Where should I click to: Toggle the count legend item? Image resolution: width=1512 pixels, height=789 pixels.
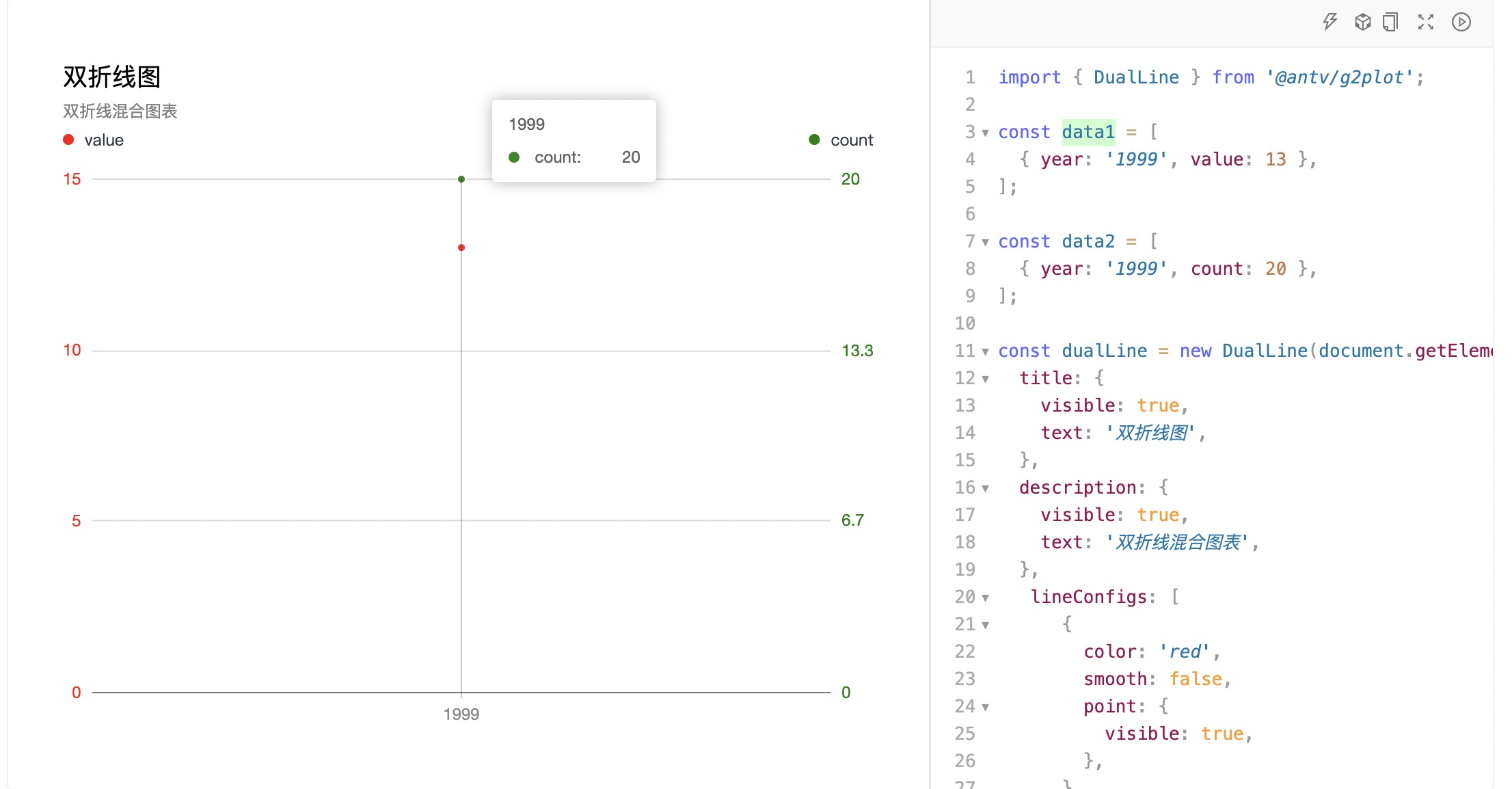pyautogui.click(x=841, y=140)
